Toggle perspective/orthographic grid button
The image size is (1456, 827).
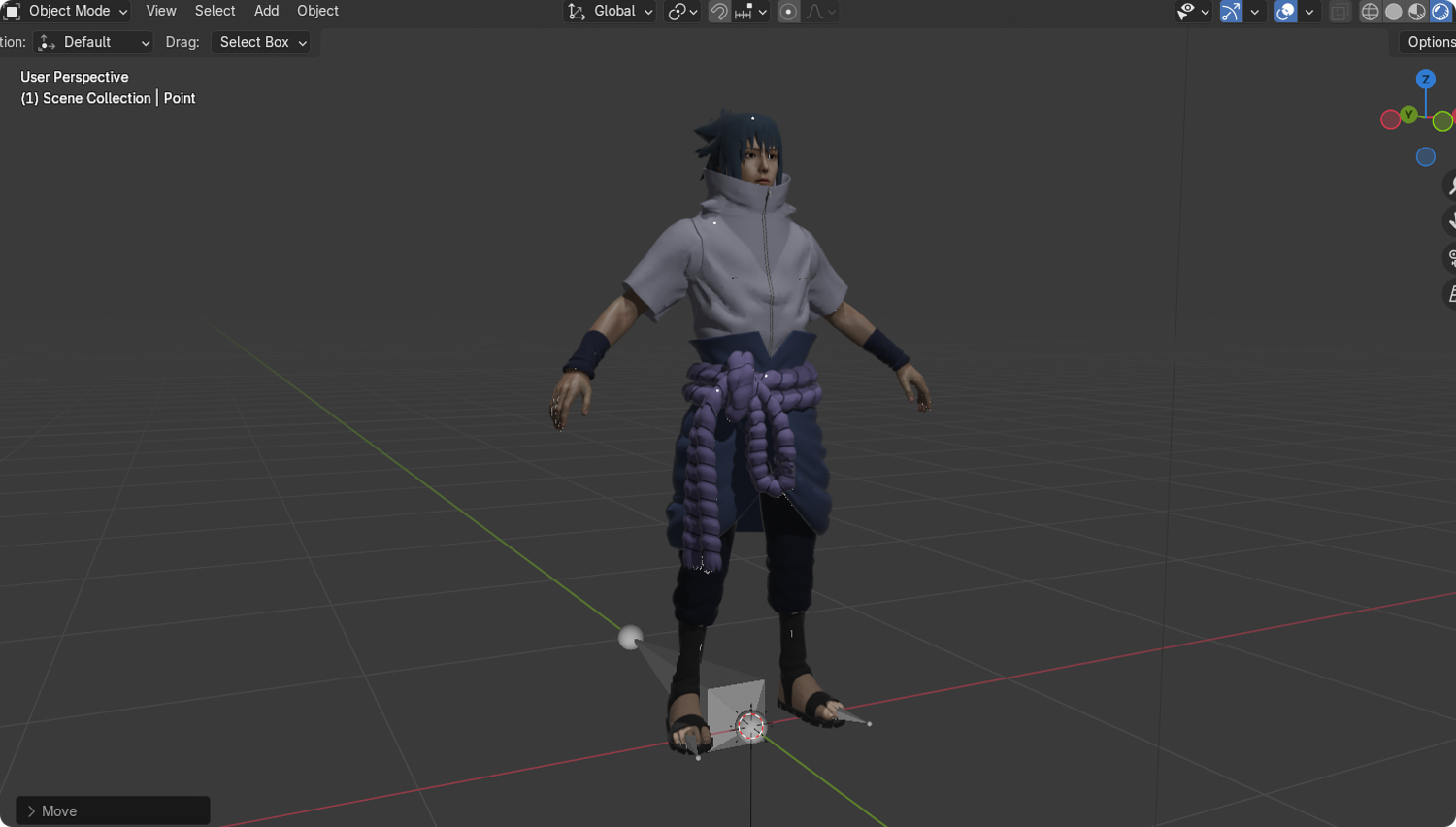1451,293
